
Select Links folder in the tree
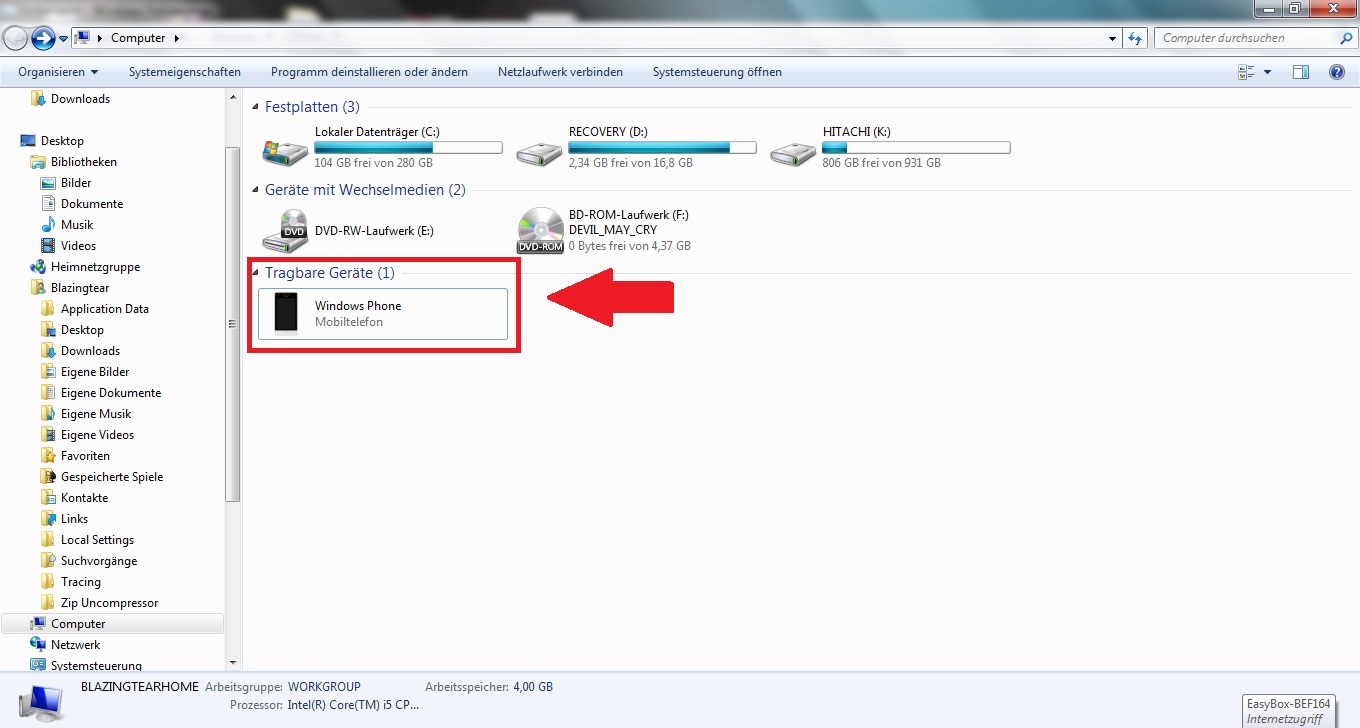click(x=74, y=519)
